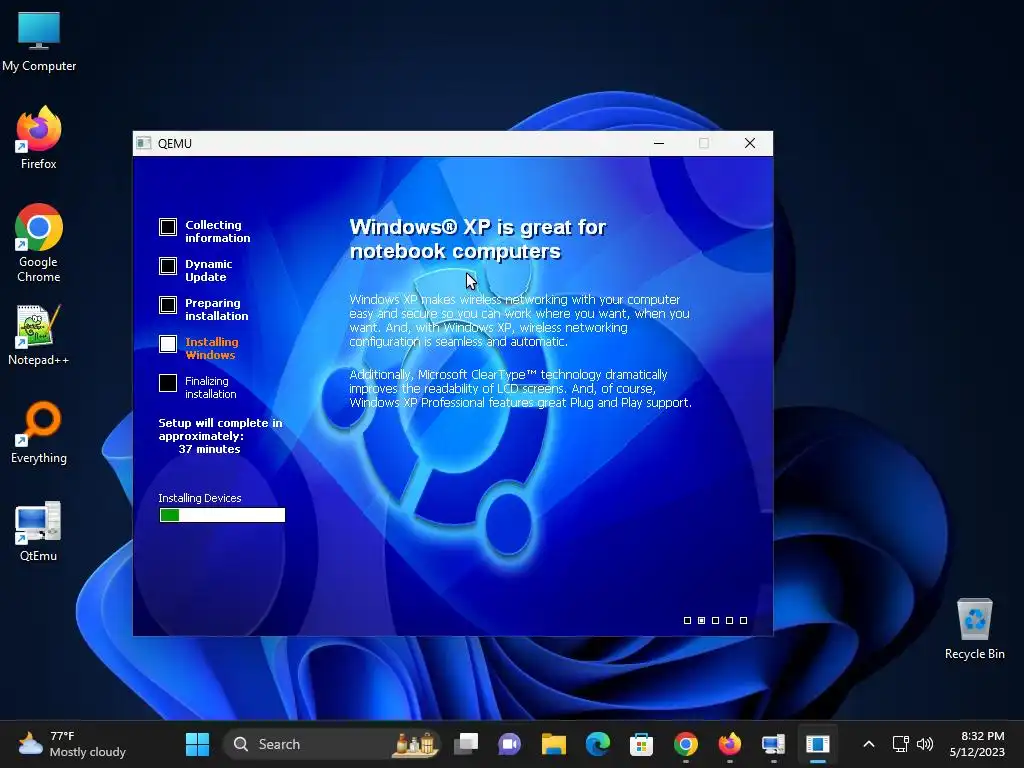Minimize the QEMU window
The width and height of the screenshot is (1024, 768).
pos(659,143)
